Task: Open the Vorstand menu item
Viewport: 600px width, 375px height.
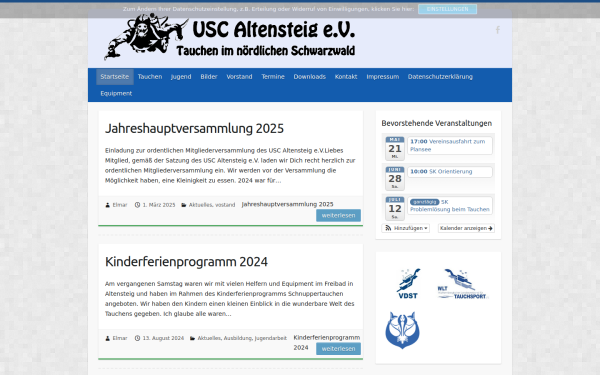Action: pyautogui.click(x=239, y=77)
